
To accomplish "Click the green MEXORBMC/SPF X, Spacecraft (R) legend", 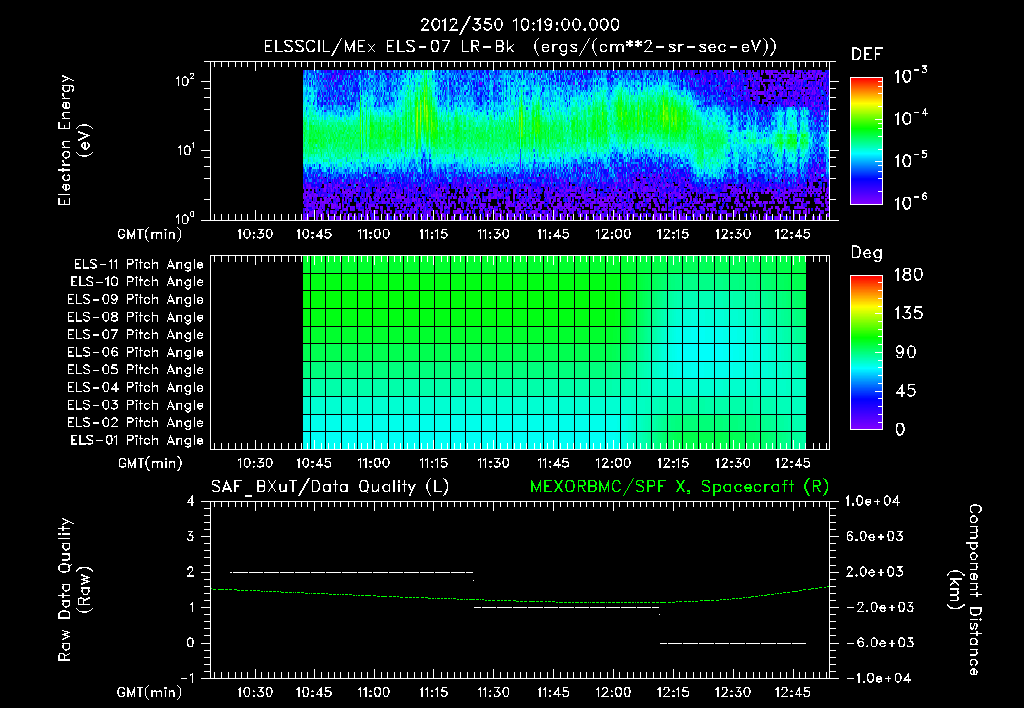I will click(x=679, y=487).
